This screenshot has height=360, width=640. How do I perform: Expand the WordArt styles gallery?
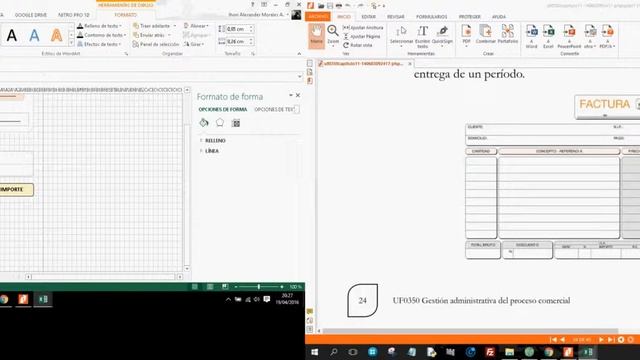71,43
